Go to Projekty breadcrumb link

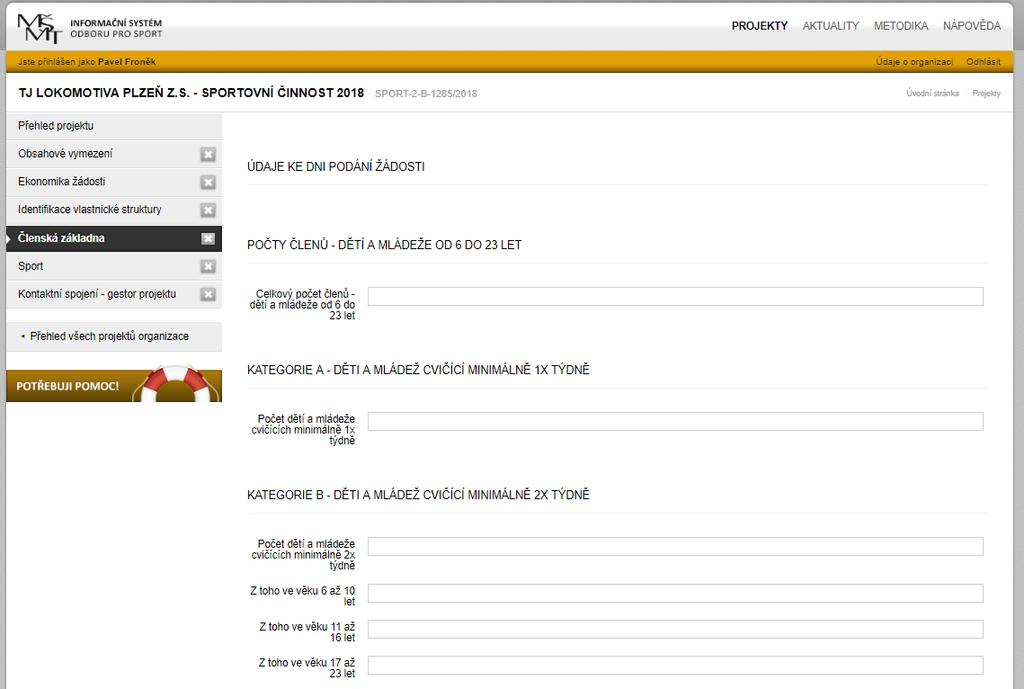986,93
